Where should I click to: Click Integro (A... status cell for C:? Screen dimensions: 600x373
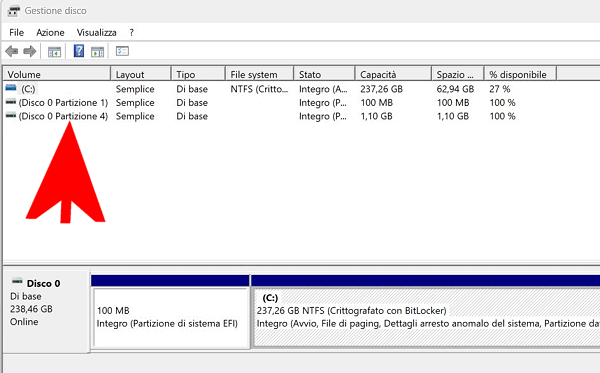pyautogui.click(x=323, y=89)
